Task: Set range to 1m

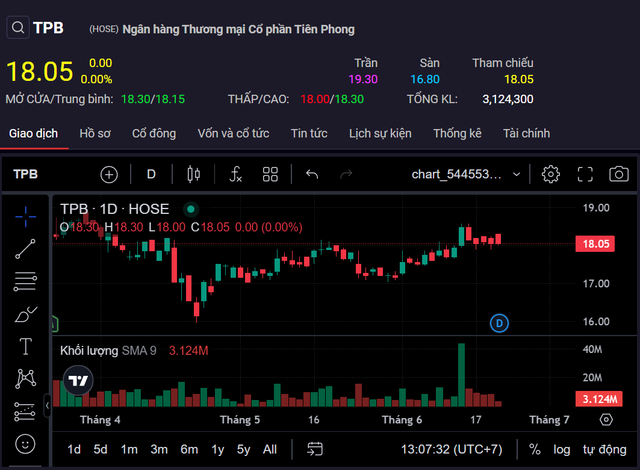Action: [129, 449]
